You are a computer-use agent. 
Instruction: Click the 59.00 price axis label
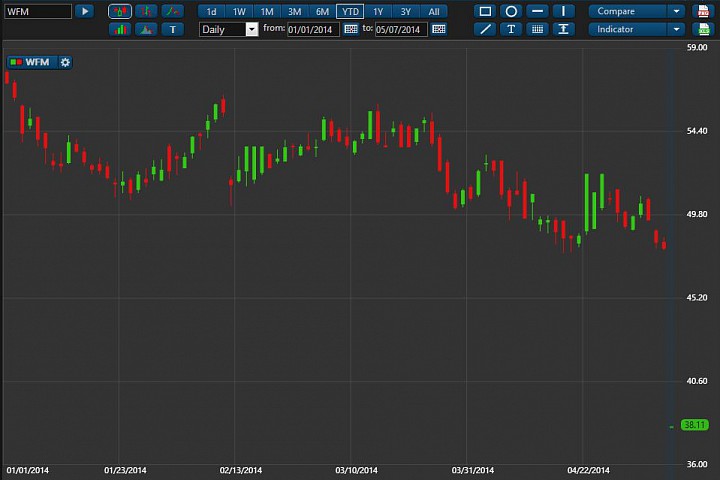pyautogui.click(x=697, y=47)
